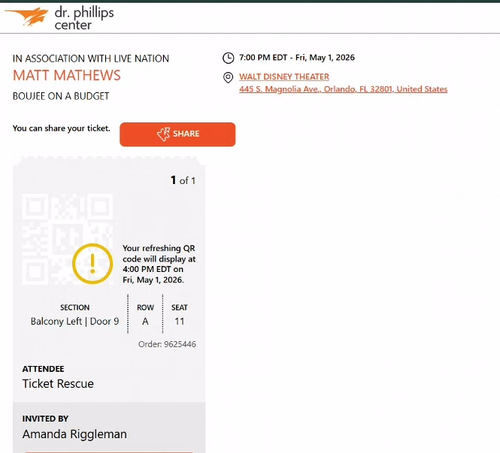The image size is (500, 453).
Task: Click the attendee name 'Ticket Rescue'
Action: [x=58, y=384]
